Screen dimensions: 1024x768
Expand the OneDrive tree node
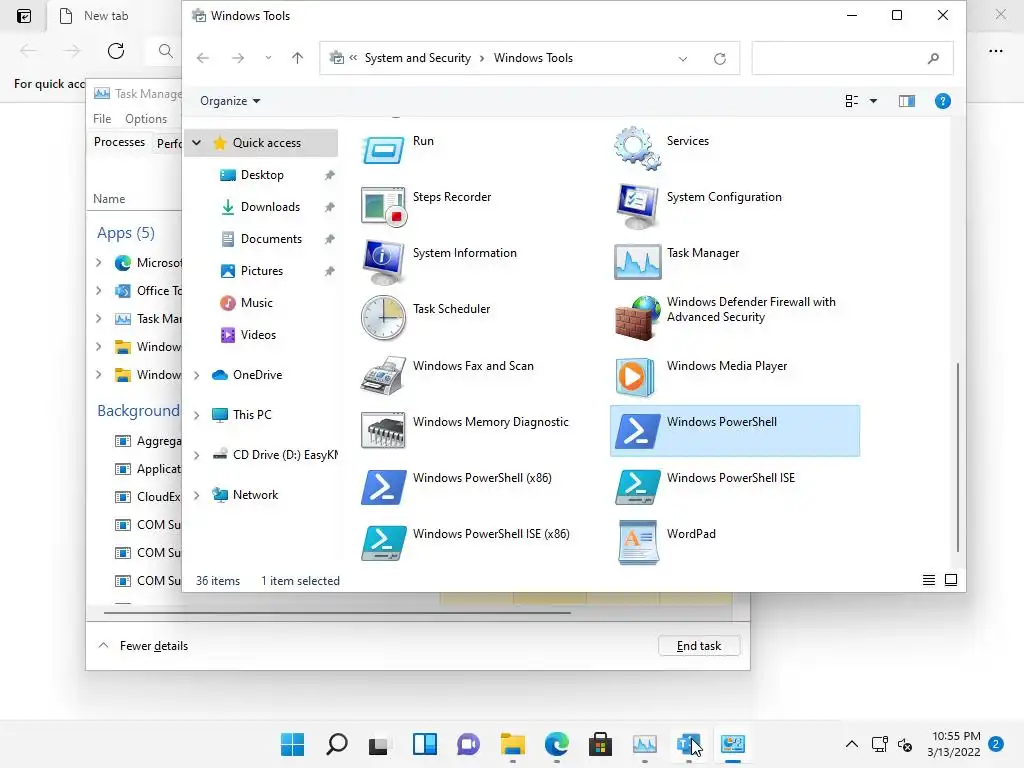(x=196, y=375)
